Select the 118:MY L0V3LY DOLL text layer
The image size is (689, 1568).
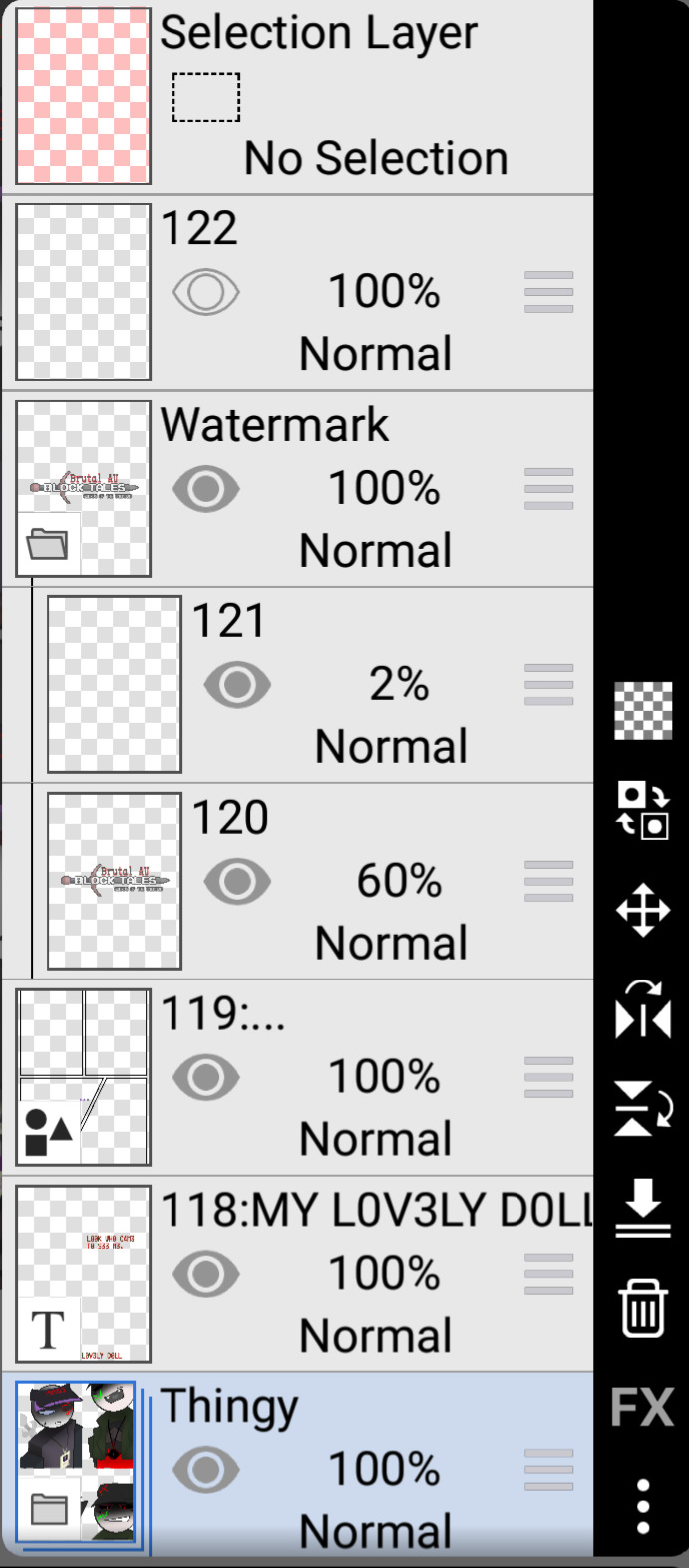coord(298,1274)
